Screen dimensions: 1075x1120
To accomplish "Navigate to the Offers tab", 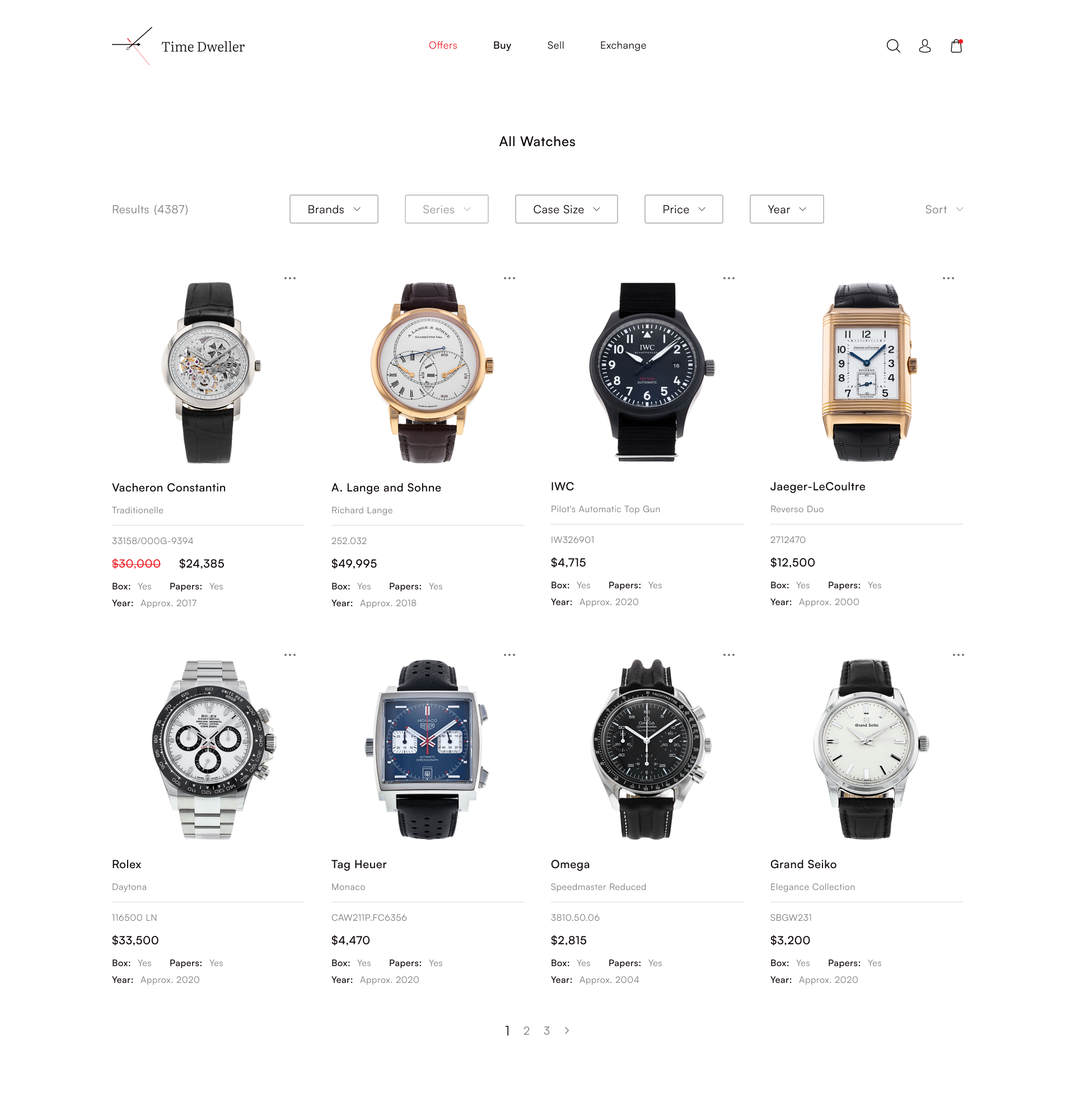I will click(442, 45).
